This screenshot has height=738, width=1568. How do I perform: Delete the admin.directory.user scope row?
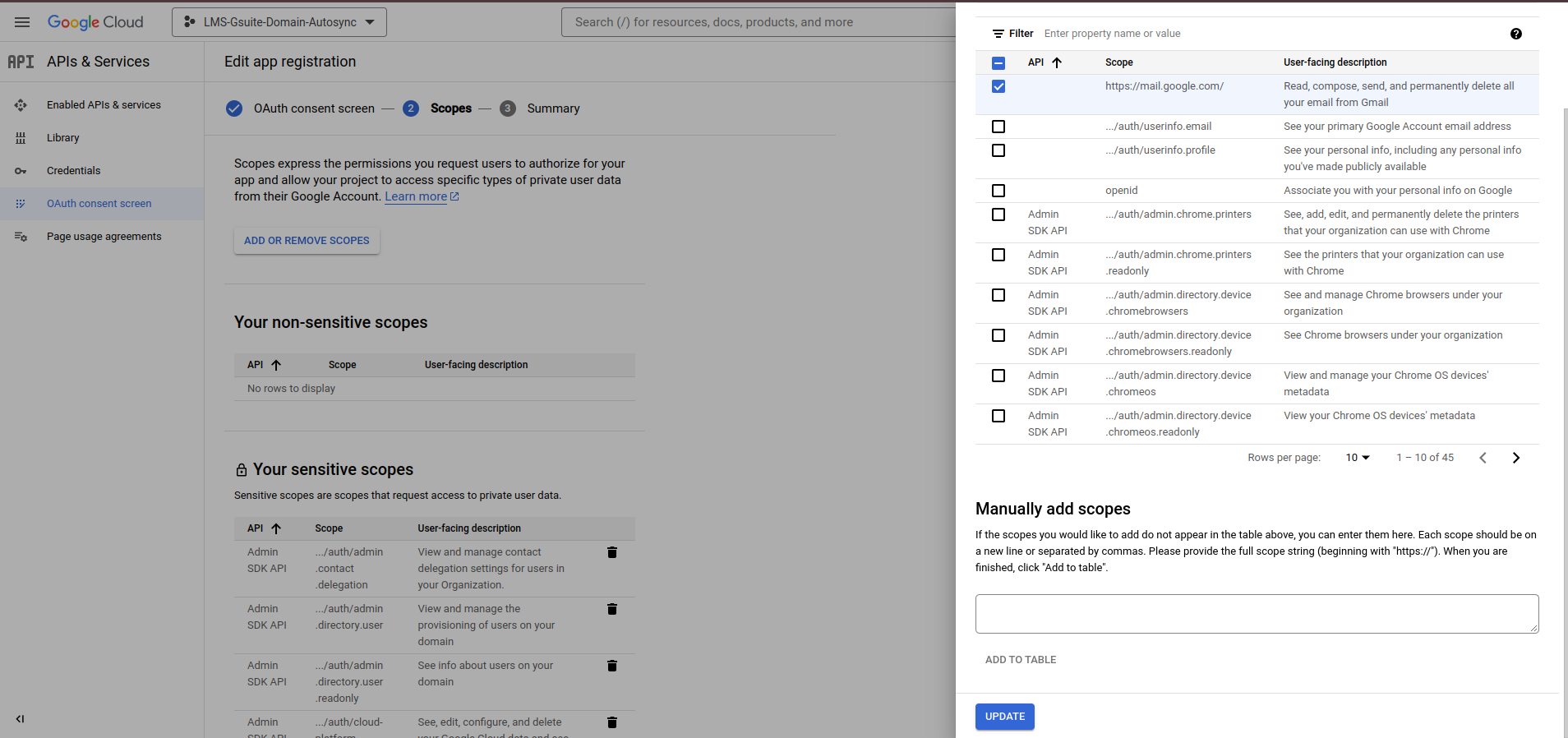(612, 609)
